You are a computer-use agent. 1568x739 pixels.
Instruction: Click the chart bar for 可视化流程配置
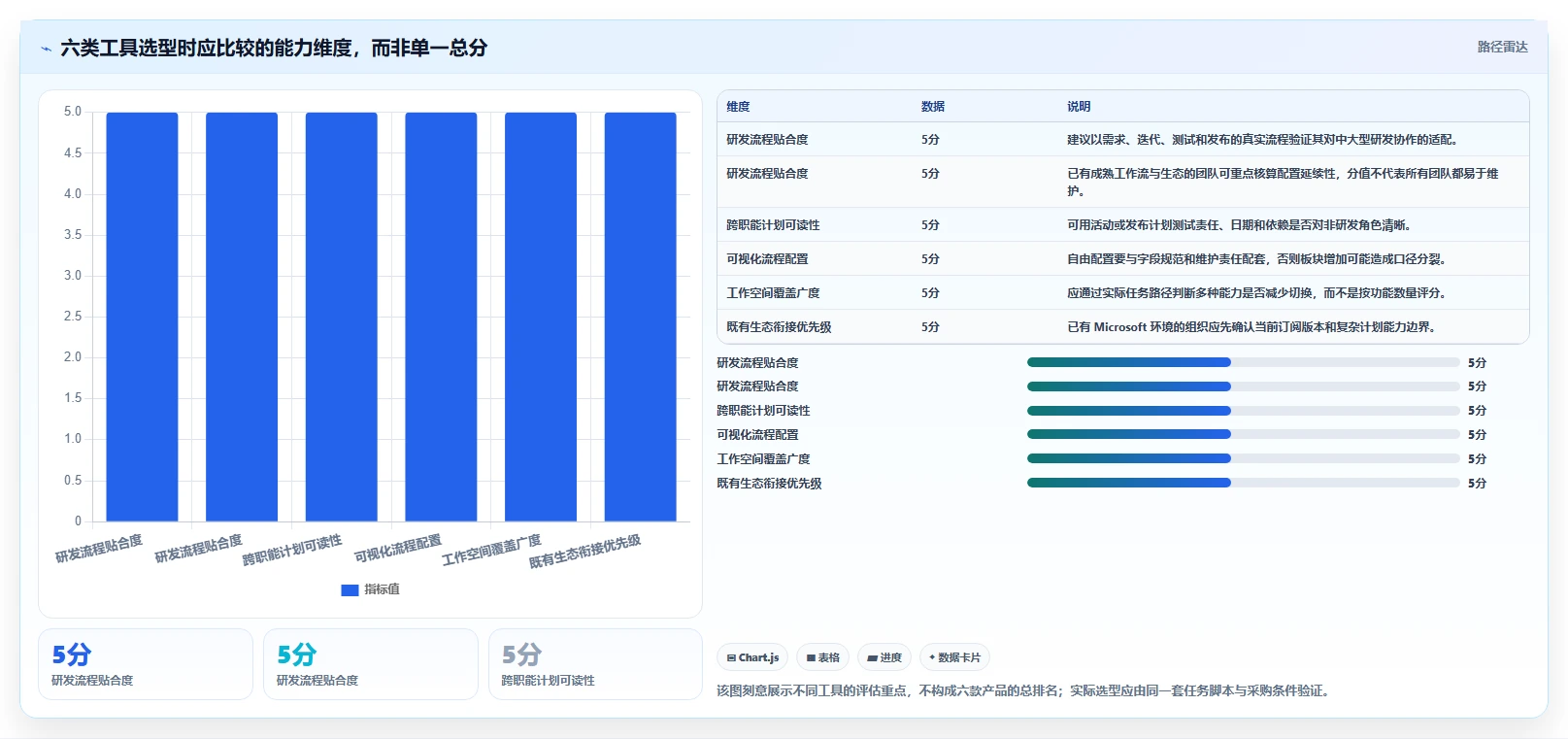(x=441, y=317)
